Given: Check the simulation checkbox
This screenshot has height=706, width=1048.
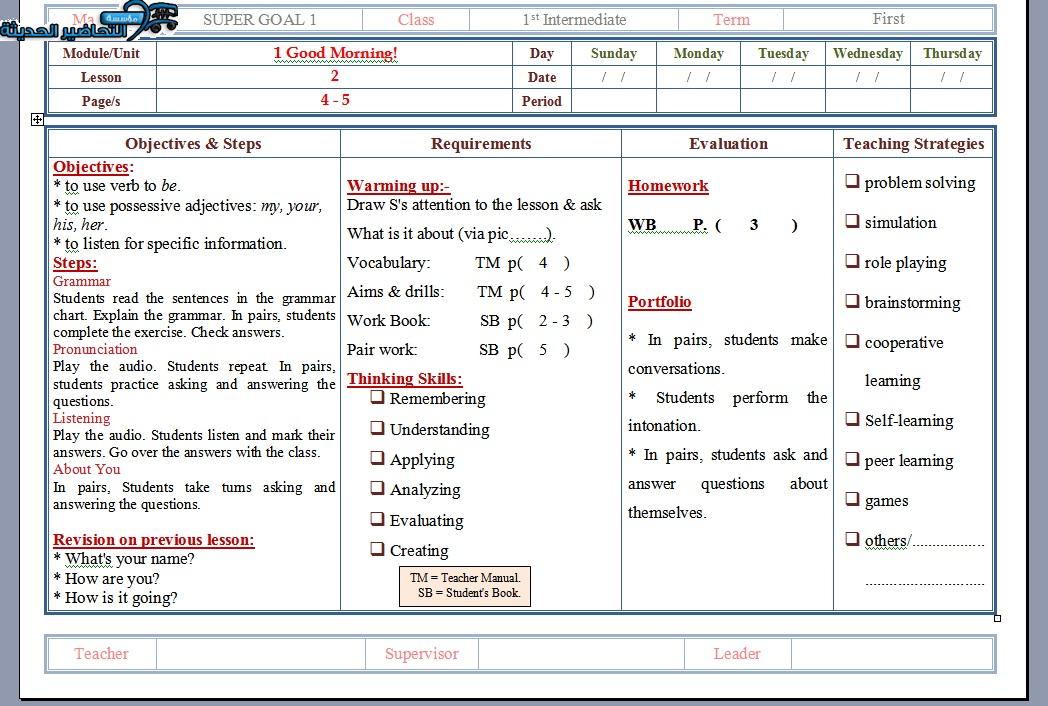Looking at the screenshot, I should coord(852,221).
